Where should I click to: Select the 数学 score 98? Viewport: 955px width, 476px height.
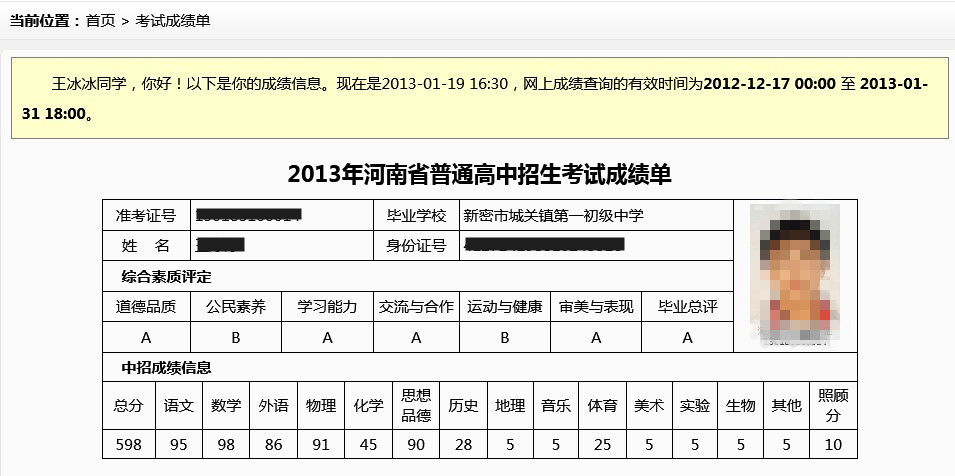(x=226, y=444)
